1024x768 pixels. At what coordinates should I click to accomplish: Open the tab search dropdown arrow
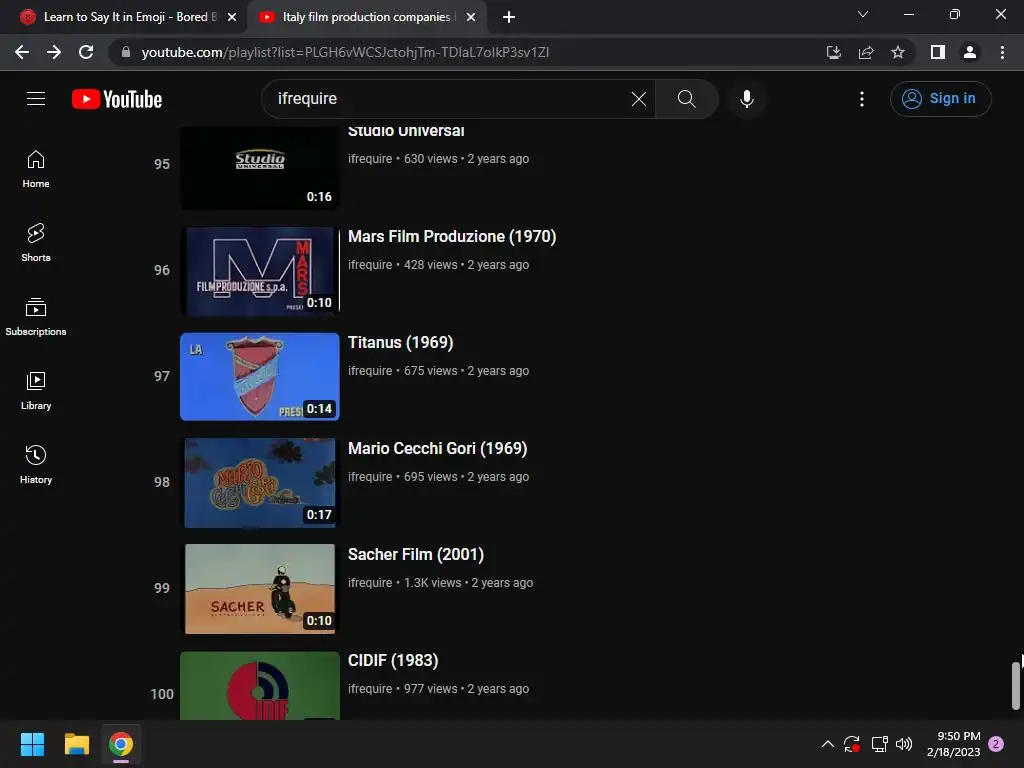click(x=863, y=14)
